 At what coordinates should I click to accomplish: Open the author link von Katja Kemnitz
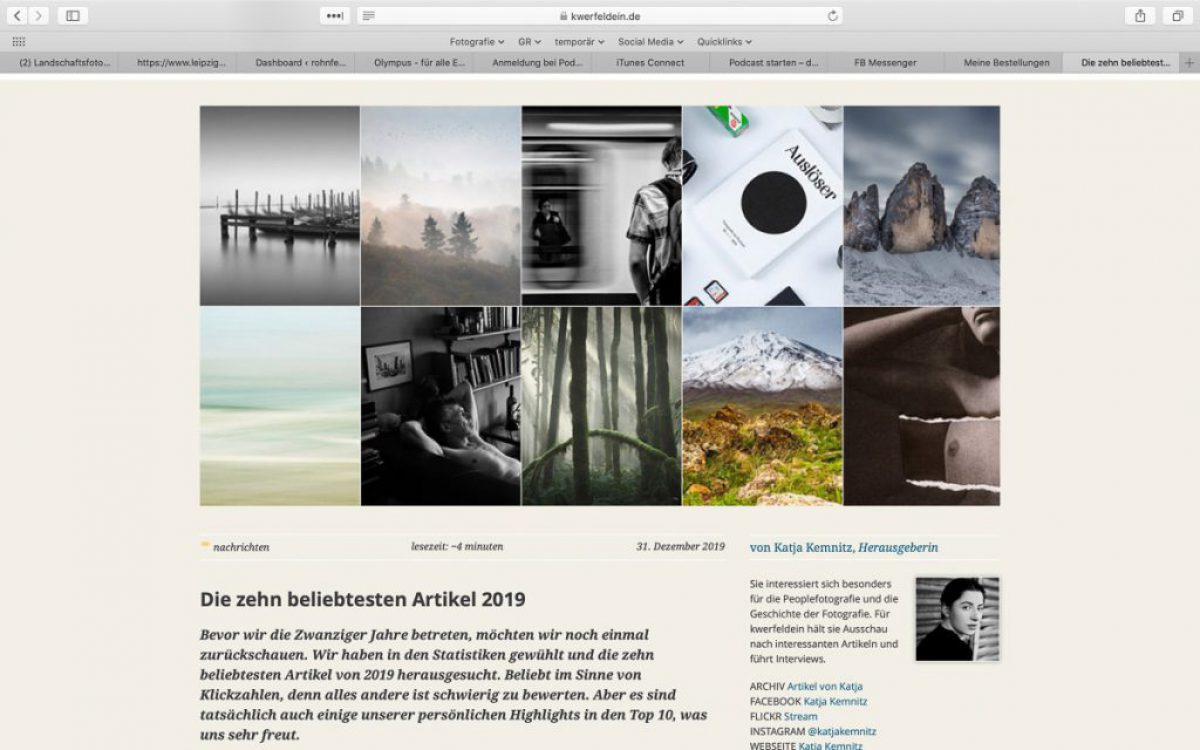[802, 547]
